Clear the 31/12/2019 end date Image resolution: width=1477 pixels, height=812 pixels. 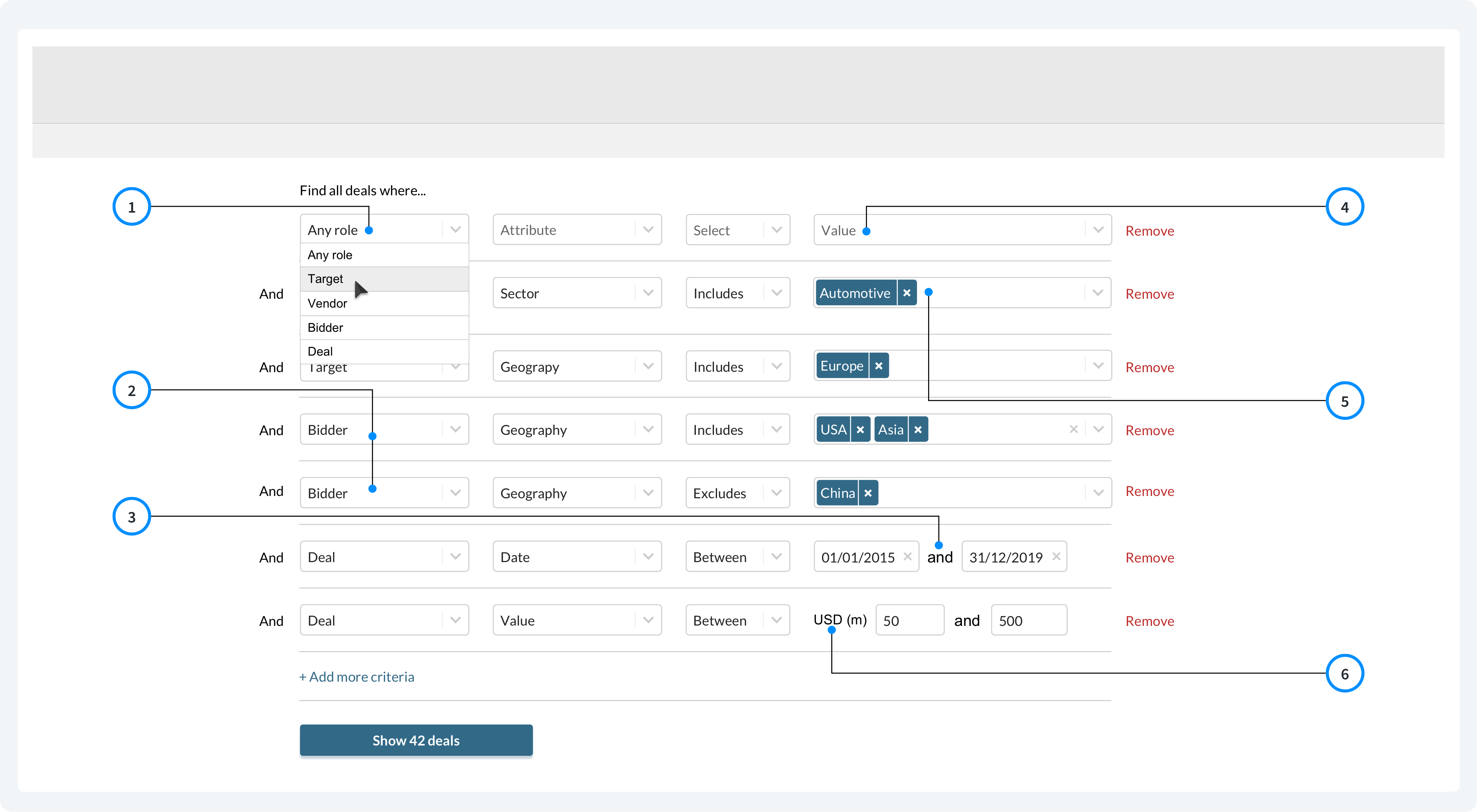click(x=1056, y=556)
